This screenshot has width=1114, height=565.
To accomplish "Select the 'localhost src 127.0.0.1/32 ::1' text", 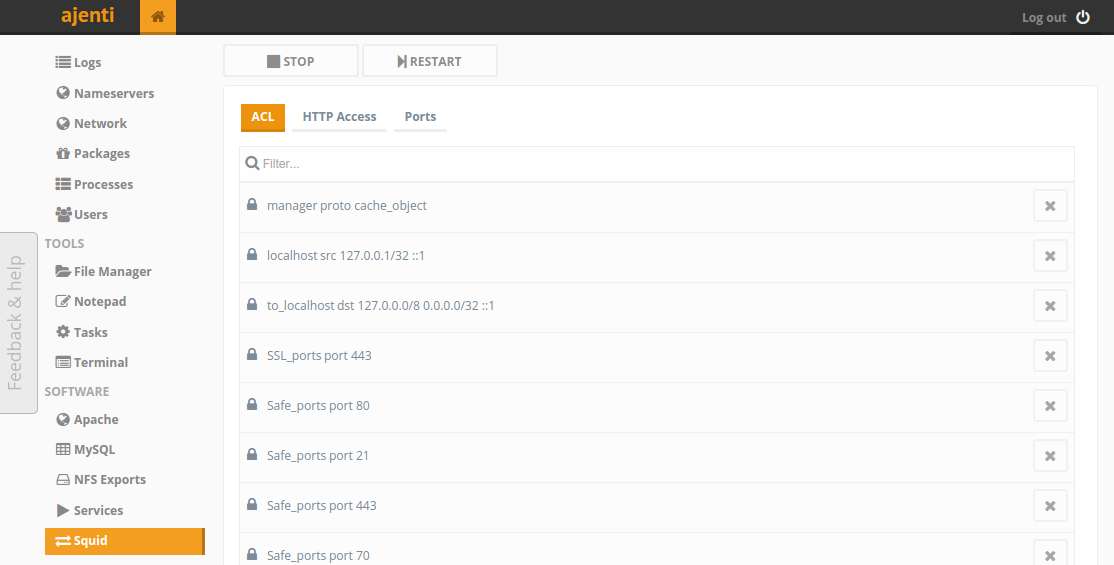I will 346,255.
